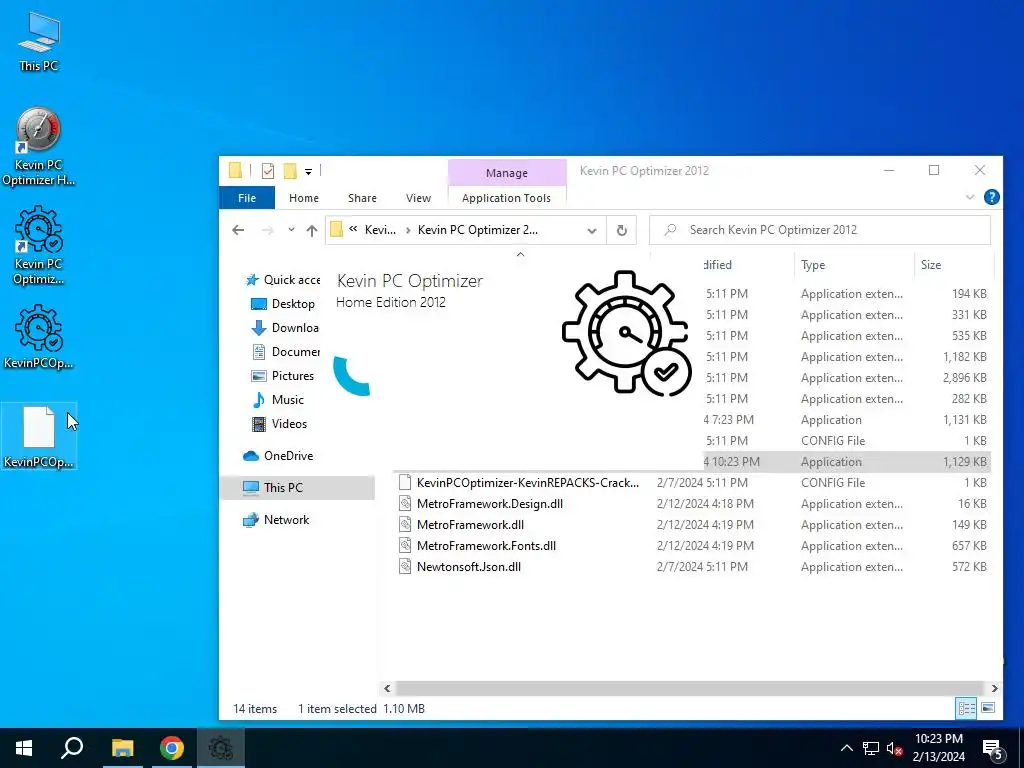Click Properties quick access toolbar icon

(268, 171)
